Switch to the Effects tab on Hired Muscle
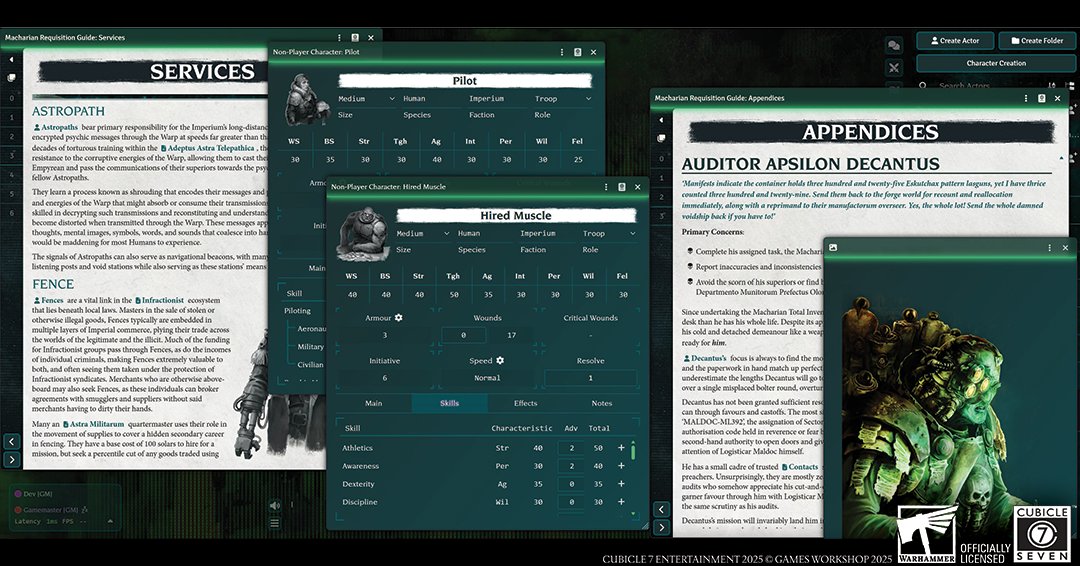Image resolution: width=1080 pixels, height=566 pixels. (525, 403)
